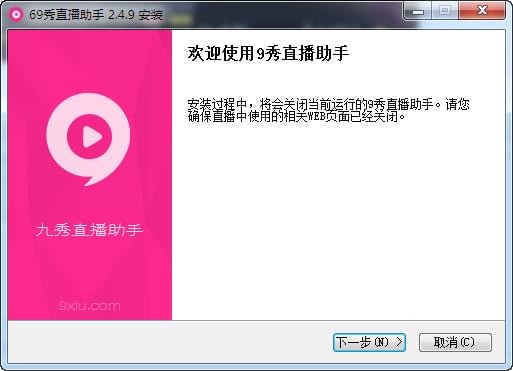Viewport: 513px width, 371px height.
Task: Click the installation notice paragraph
Action: click(x=328, y=110)
